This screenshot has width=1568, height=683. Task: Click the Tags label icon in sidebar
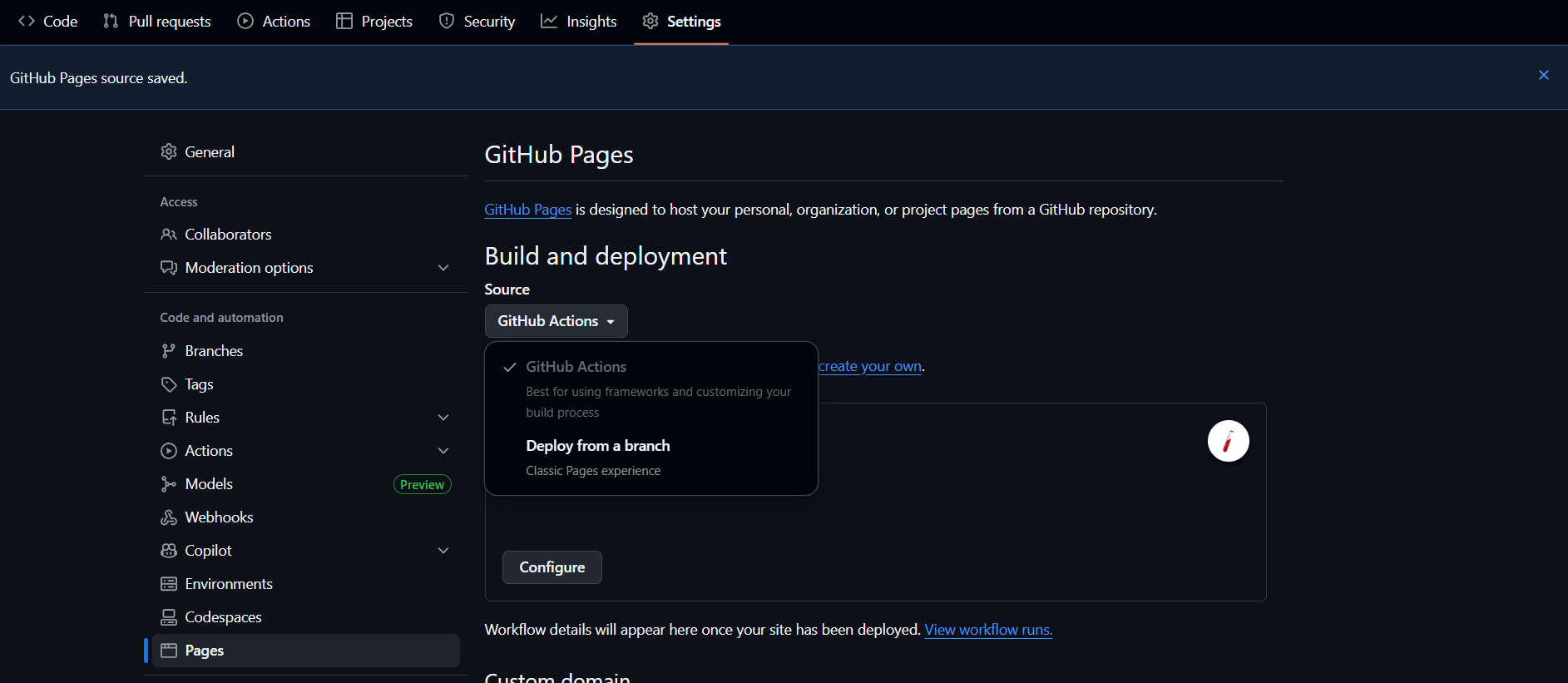click(169, 384)
